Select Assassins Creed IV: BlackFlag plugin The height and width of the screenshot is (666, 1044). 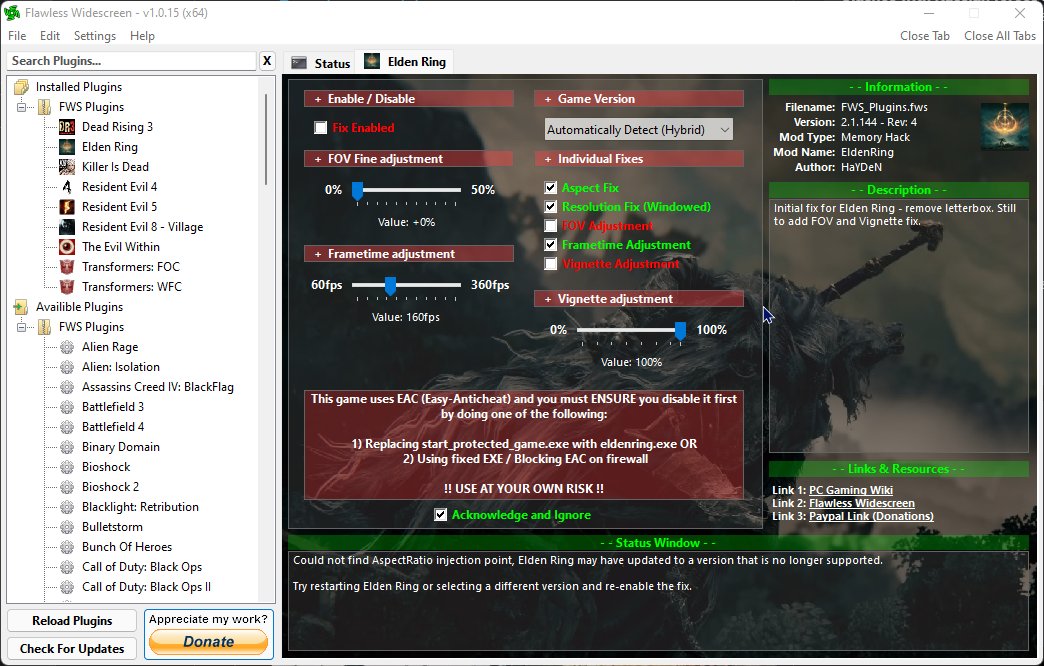tap(158, 387)
